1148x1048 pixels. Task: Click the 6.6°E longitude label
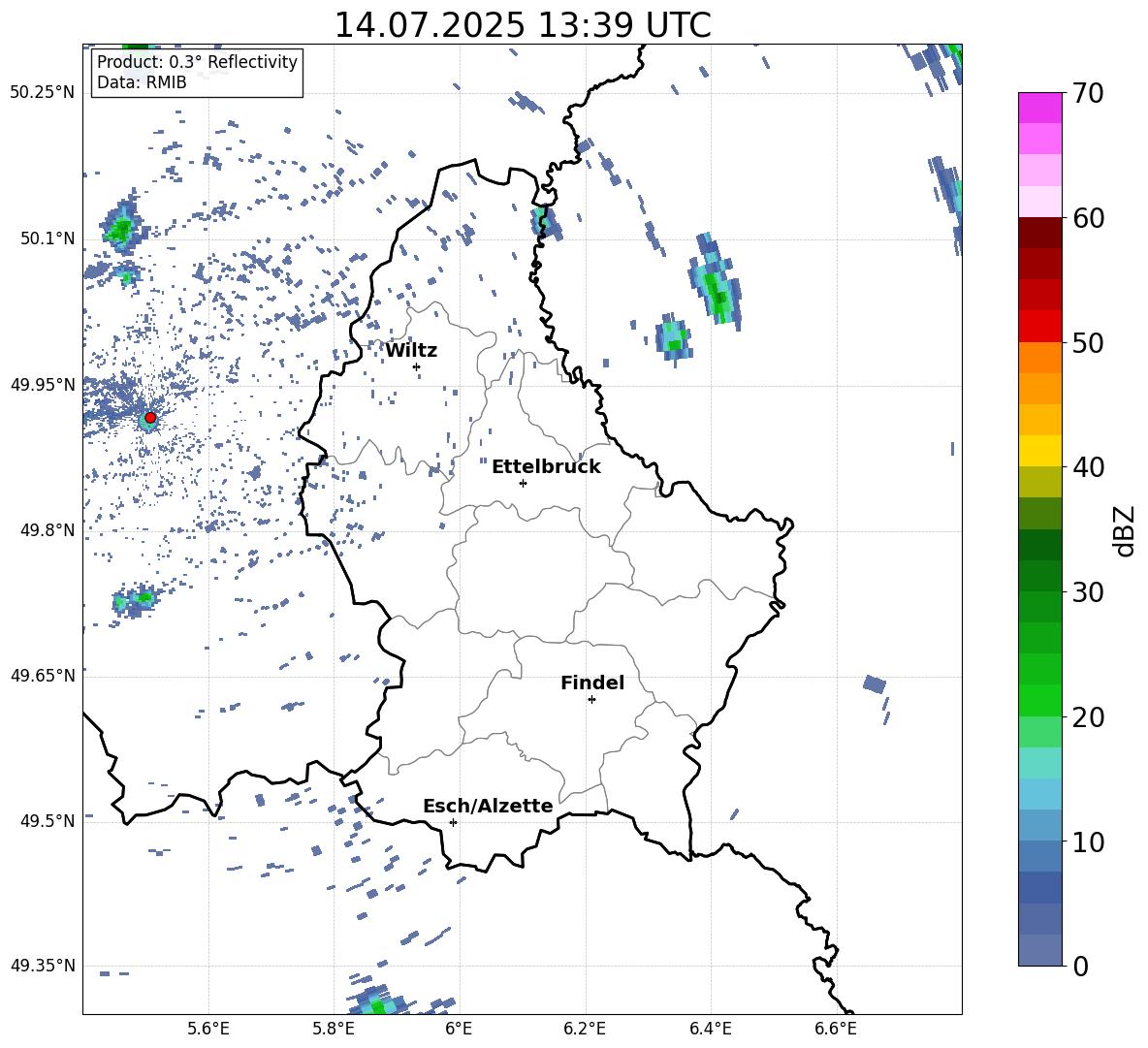pyautogui.click(x=836, y=1029)
